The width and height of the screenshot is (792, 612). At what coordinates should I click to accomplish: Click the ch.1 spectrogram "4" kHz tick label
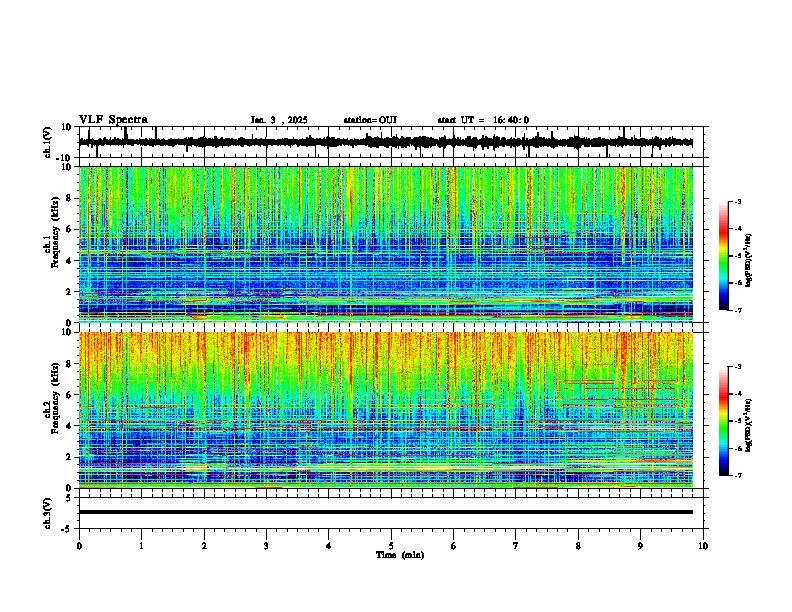(69, 261)
